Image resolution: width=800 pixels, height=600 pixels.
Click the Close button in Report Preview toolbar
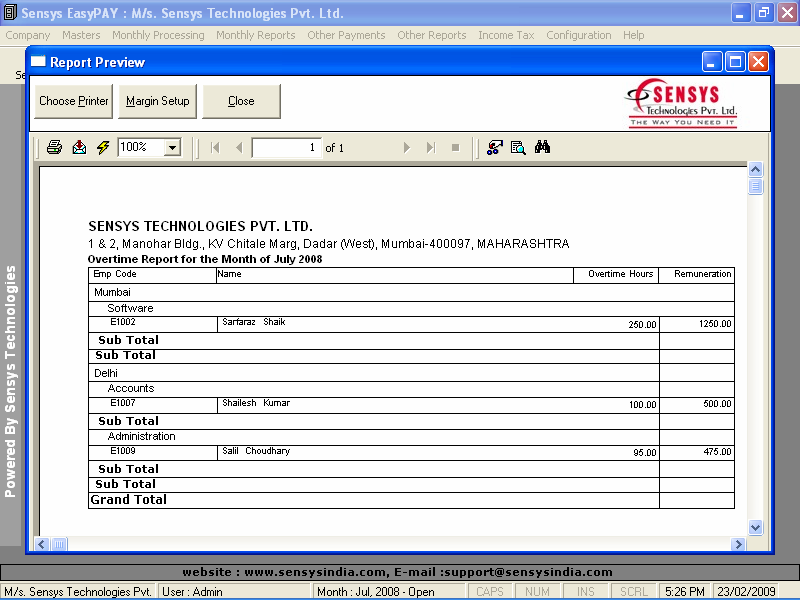point(241,101)
